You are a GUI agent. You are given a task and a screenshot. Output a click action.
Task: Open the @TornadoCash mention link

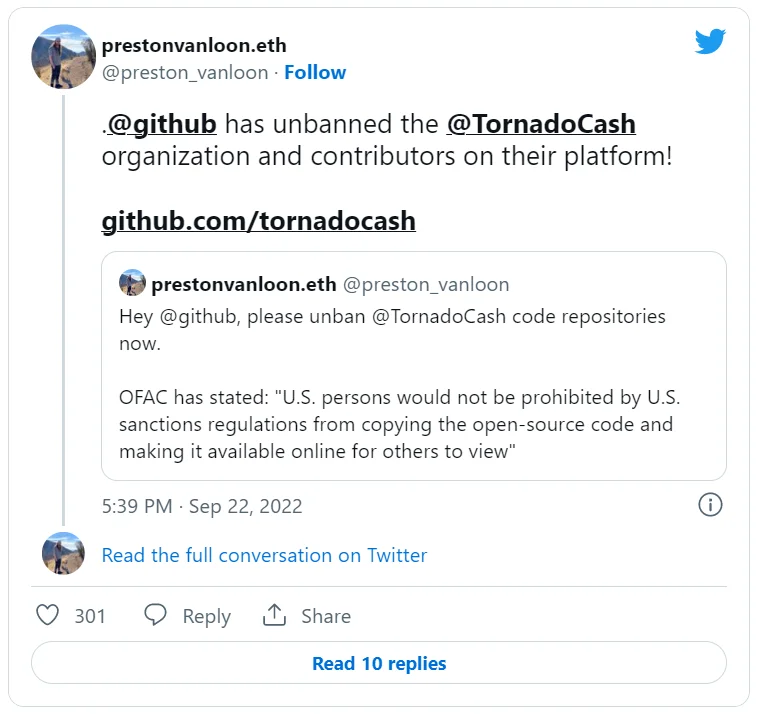point(541,124)
